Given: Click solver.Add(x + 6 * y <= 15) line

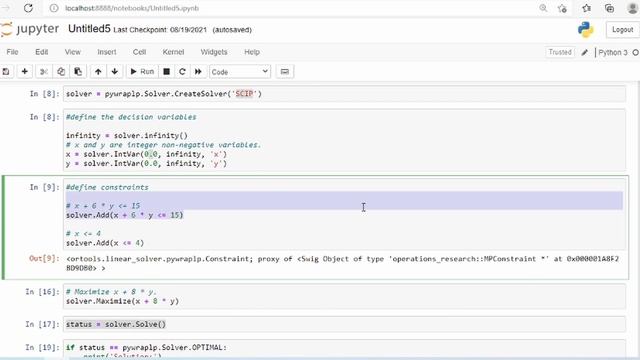Looking at the screenshot, I should point(125,215).
